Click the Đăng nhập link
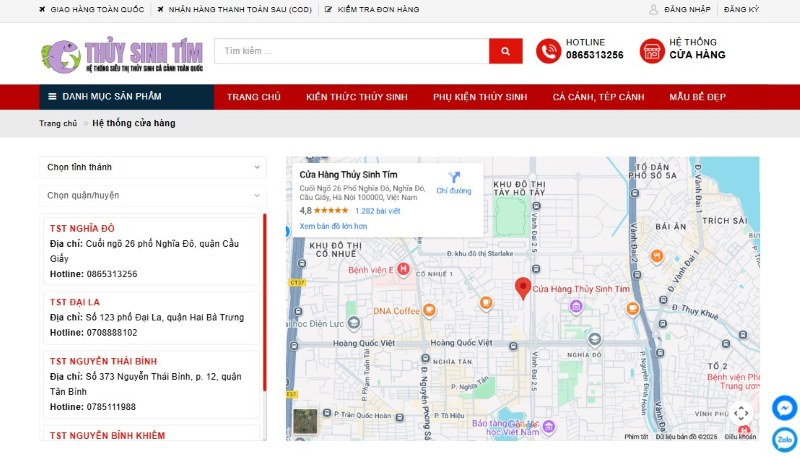 point(687,9)
